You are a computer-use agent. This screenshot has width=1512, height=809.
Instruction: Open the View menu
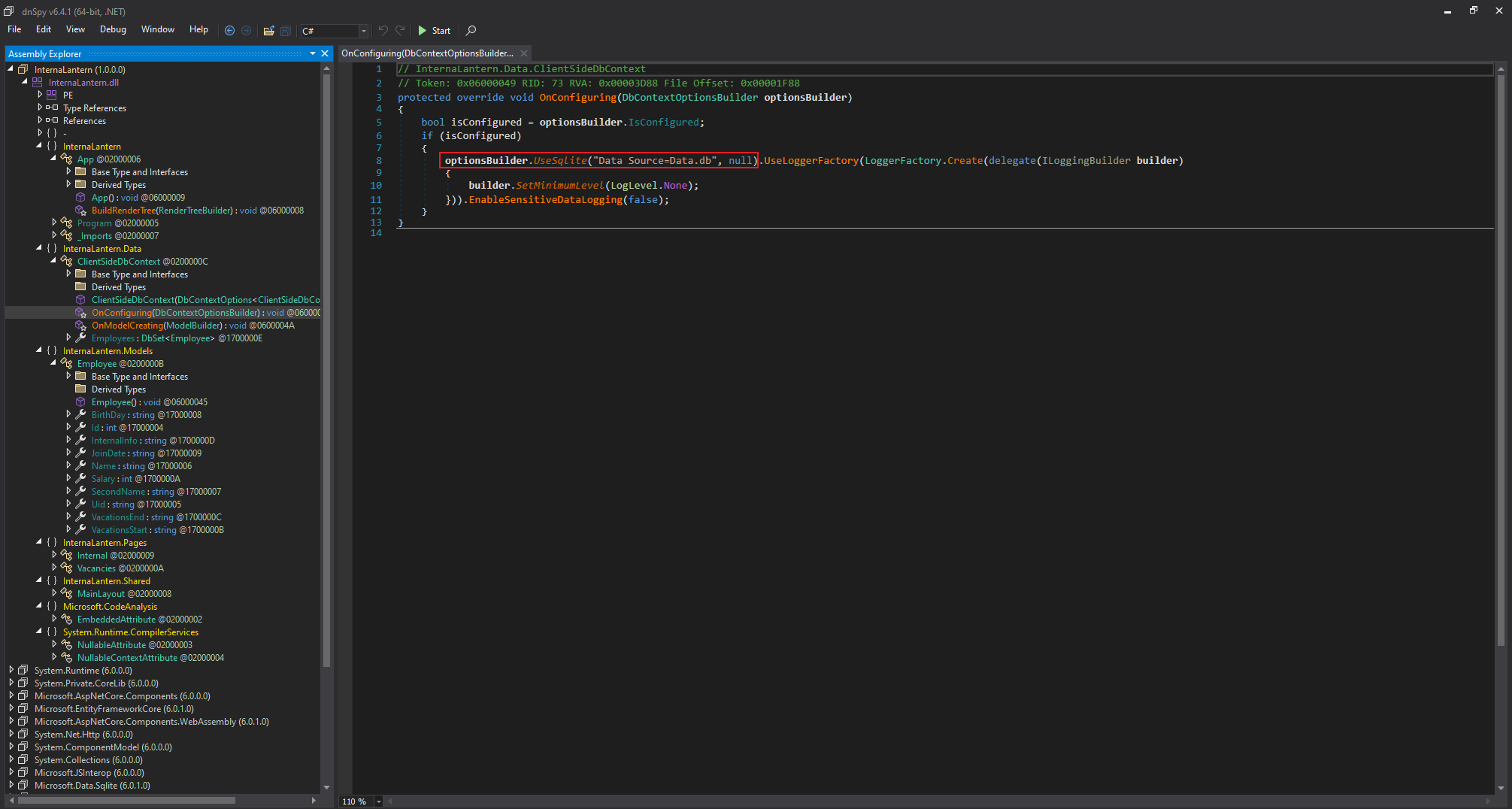click(x=75, y=29)
